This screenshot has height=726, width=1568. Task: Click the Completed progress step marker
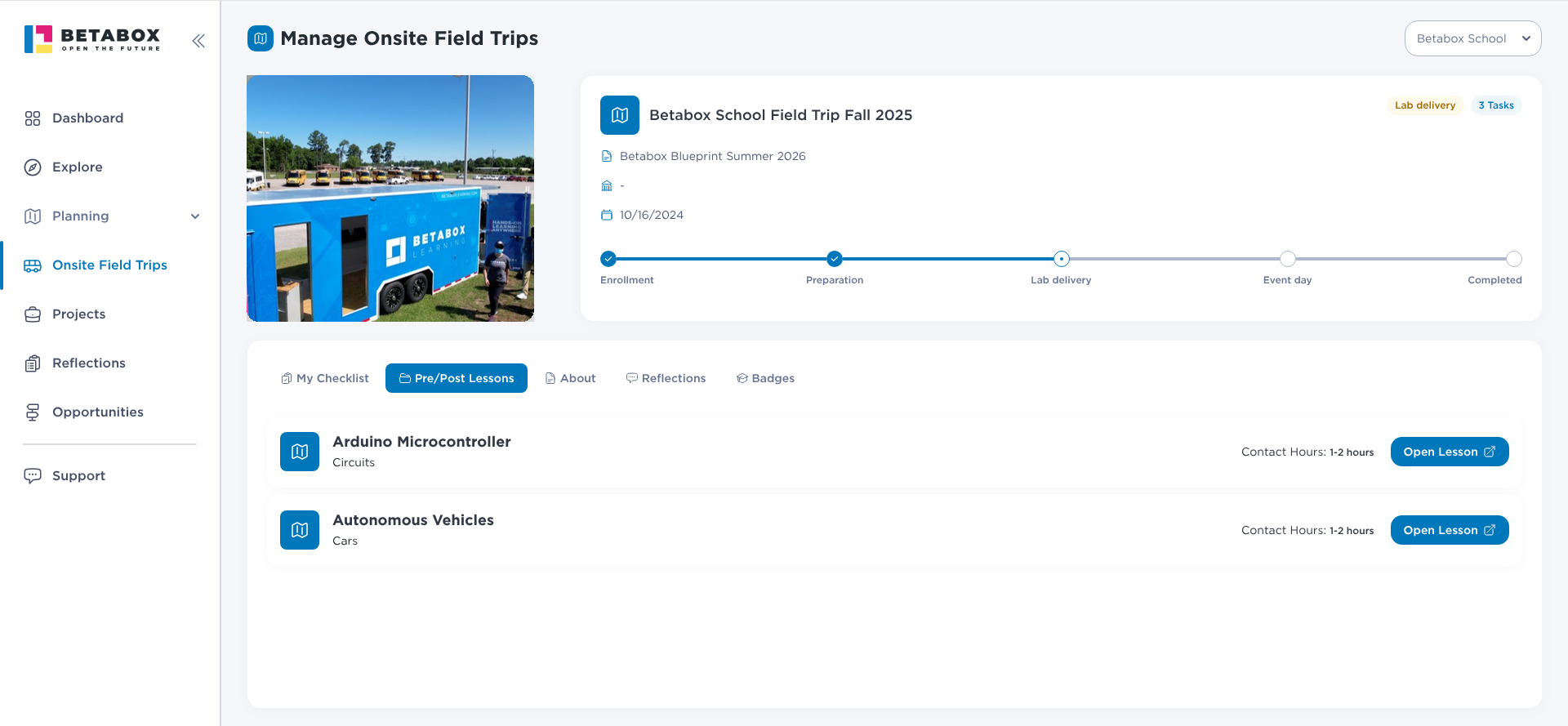point(1514,259)
